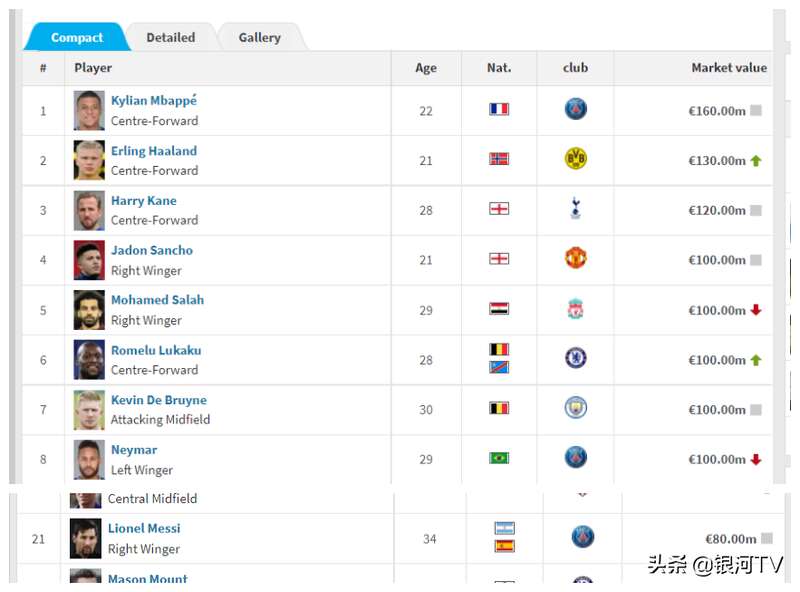The image size is (800, 592).
Task: Select the Compact tab
Action: [x=77, y=37]
